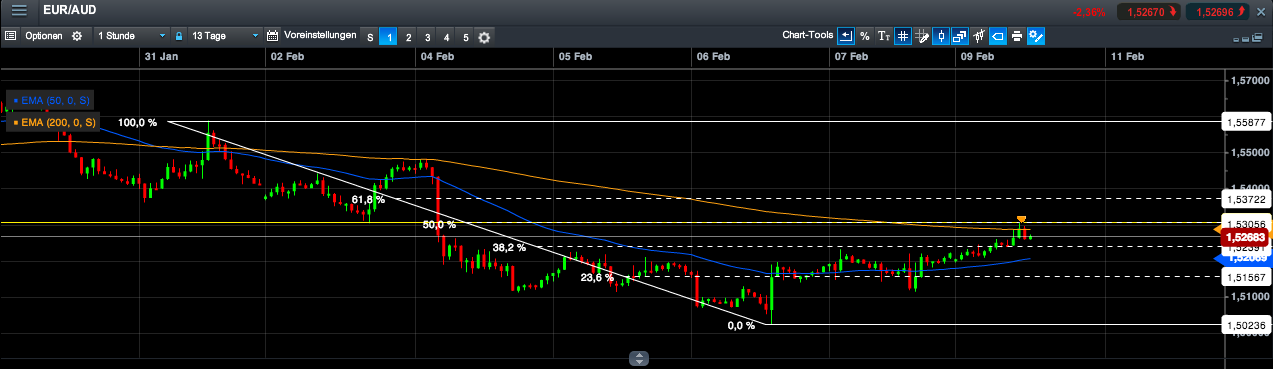
Task: Click the buy price 1,52696 button
Action: (1217, 11)
